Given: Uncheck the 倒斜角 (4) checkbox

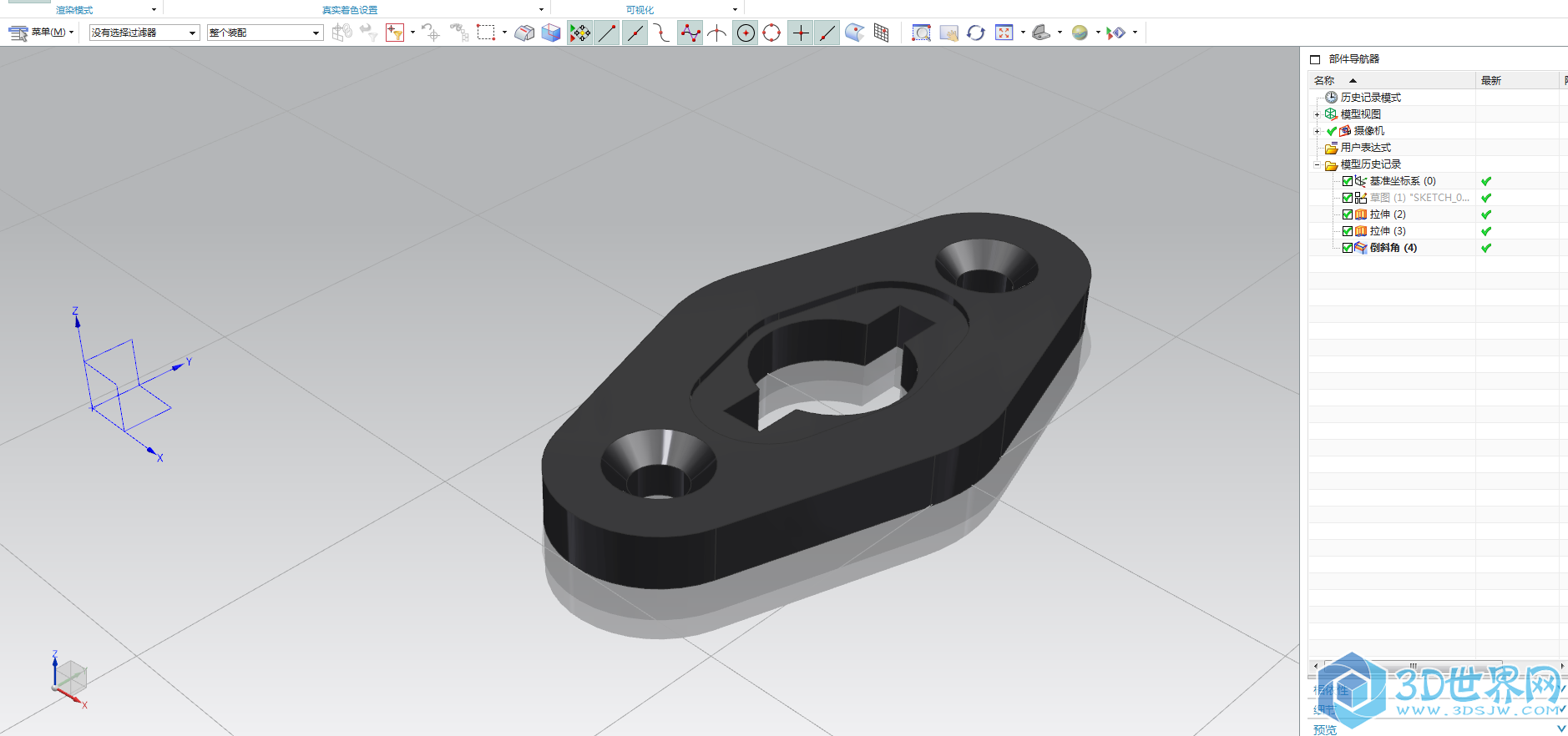Looking at the screenshot, I should tap(1347, 248).
